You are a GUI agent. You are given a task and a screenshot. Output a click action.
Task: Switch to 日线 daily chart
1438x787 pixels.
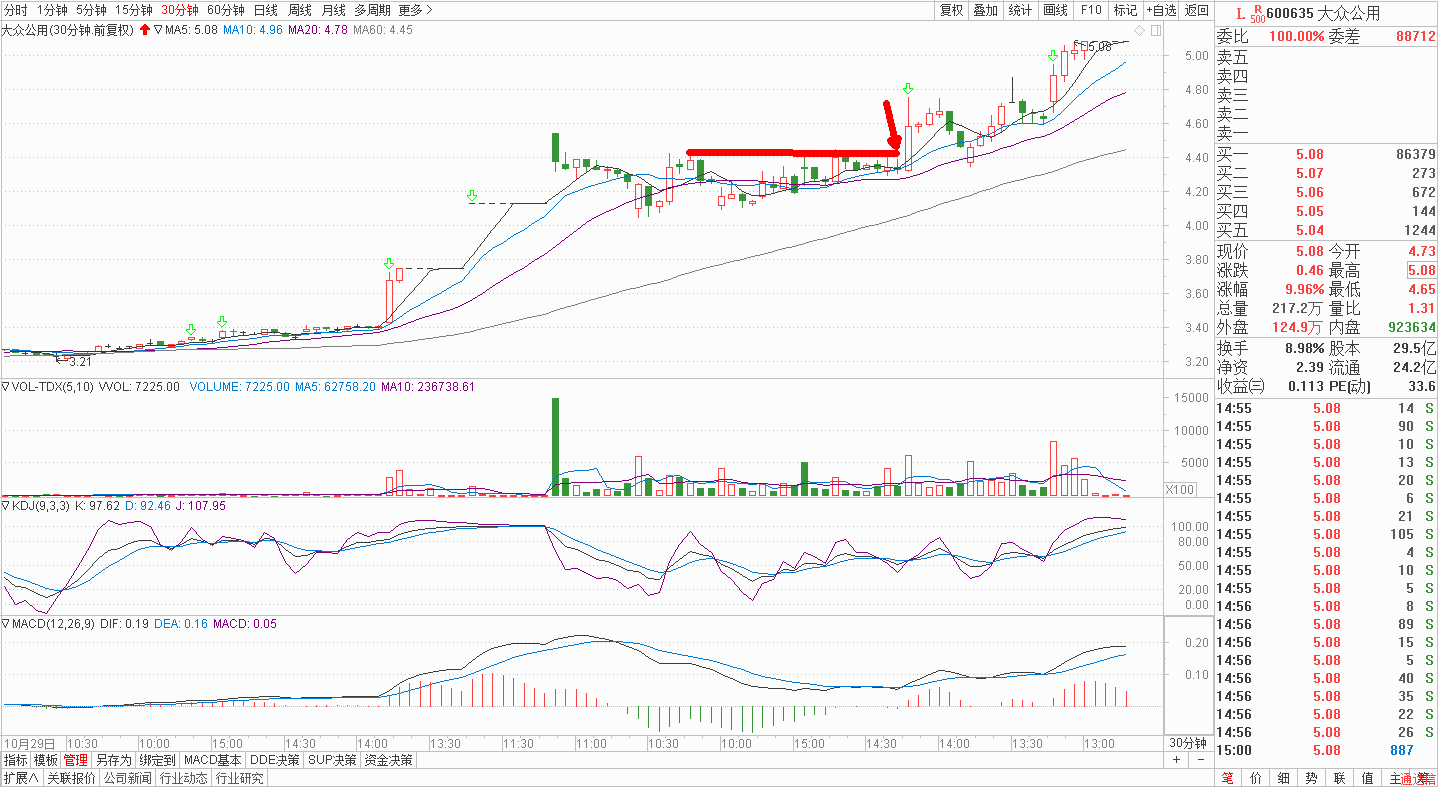265,10
